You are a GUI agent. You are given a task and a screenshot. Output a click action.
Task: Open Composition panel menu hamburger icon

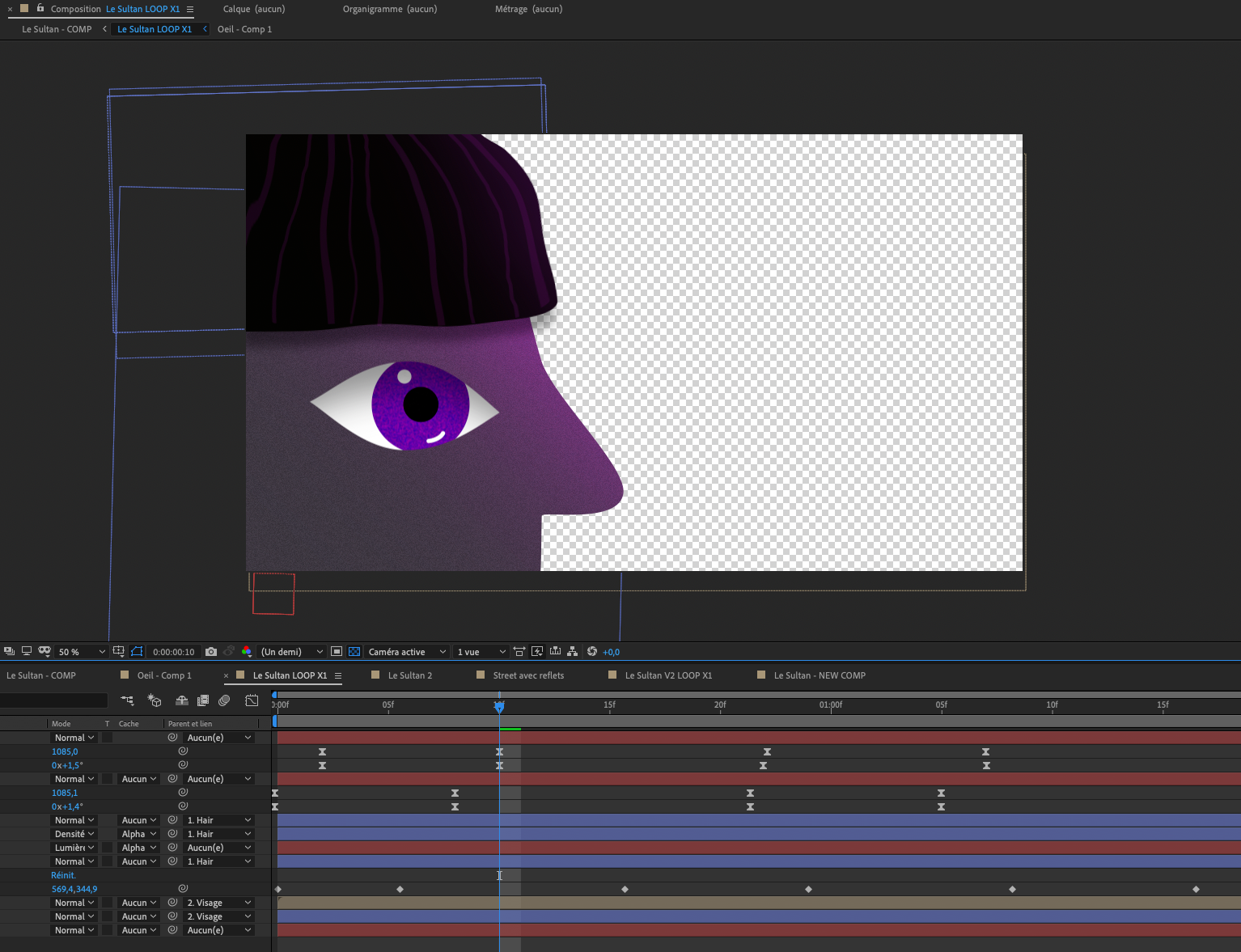point(190,9)
